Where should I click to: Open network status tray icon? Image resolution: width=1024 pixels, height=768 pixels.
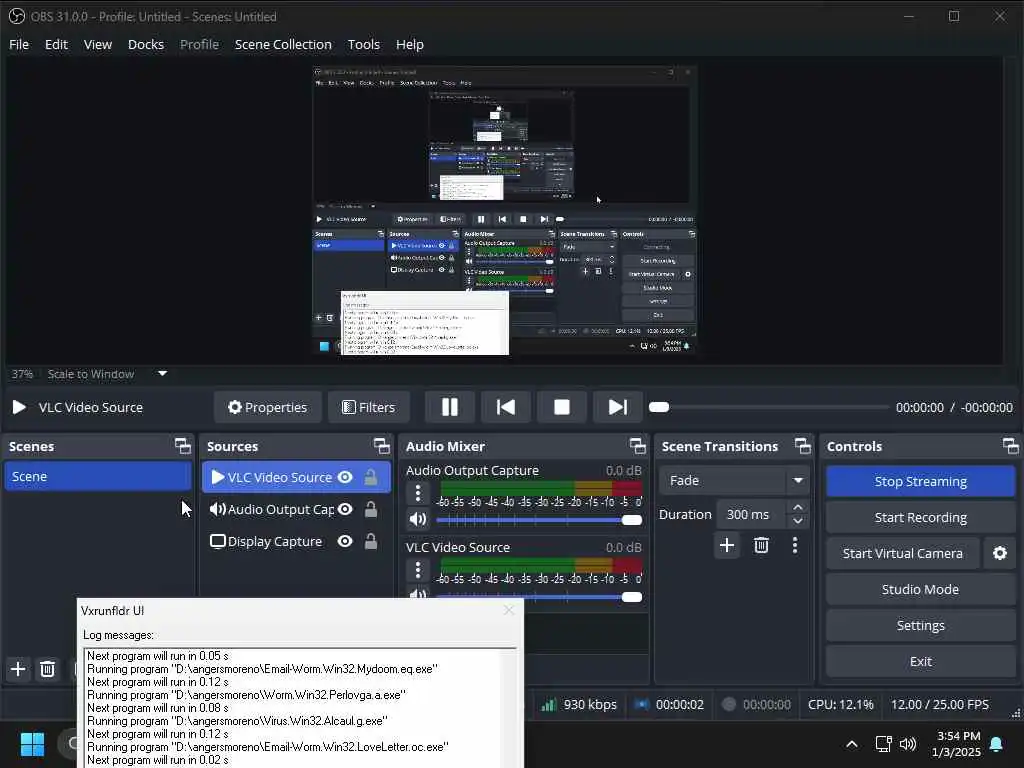(x=883, y=743)
